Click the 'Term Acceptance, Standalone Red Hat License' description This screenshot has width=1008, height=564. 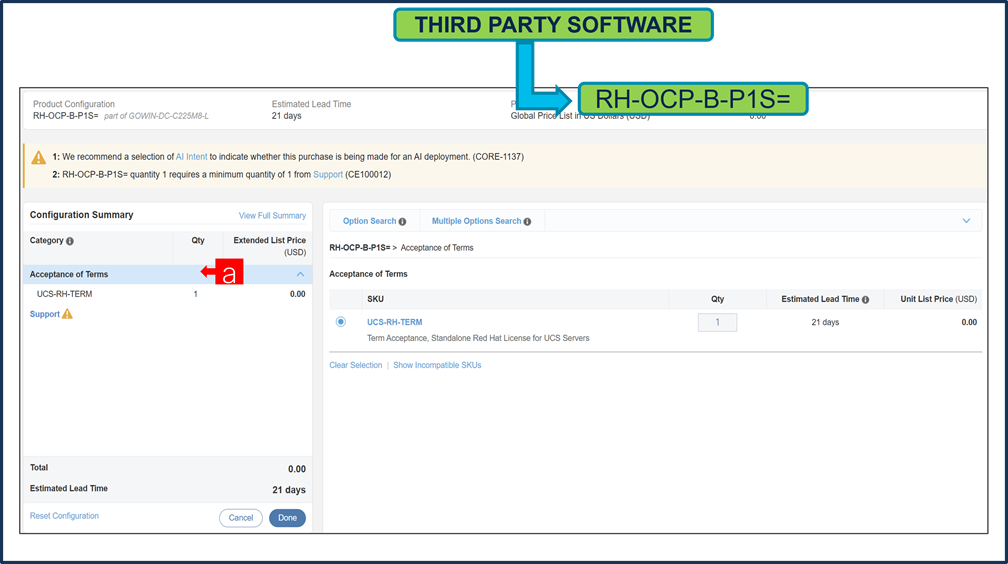coord(478,338)
